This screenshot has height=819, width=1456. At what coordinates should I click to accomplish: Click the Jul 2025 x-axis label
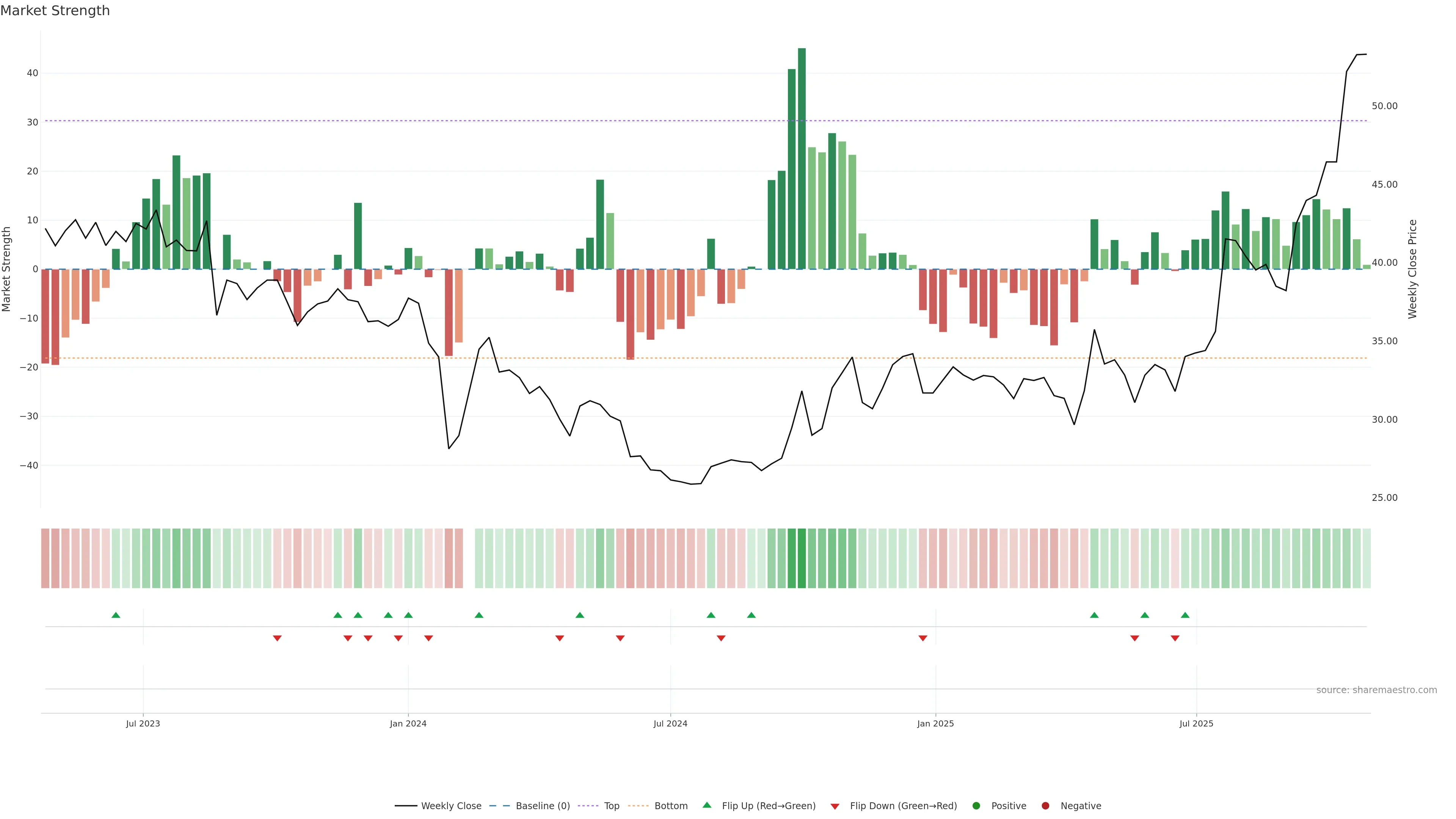1196,723
